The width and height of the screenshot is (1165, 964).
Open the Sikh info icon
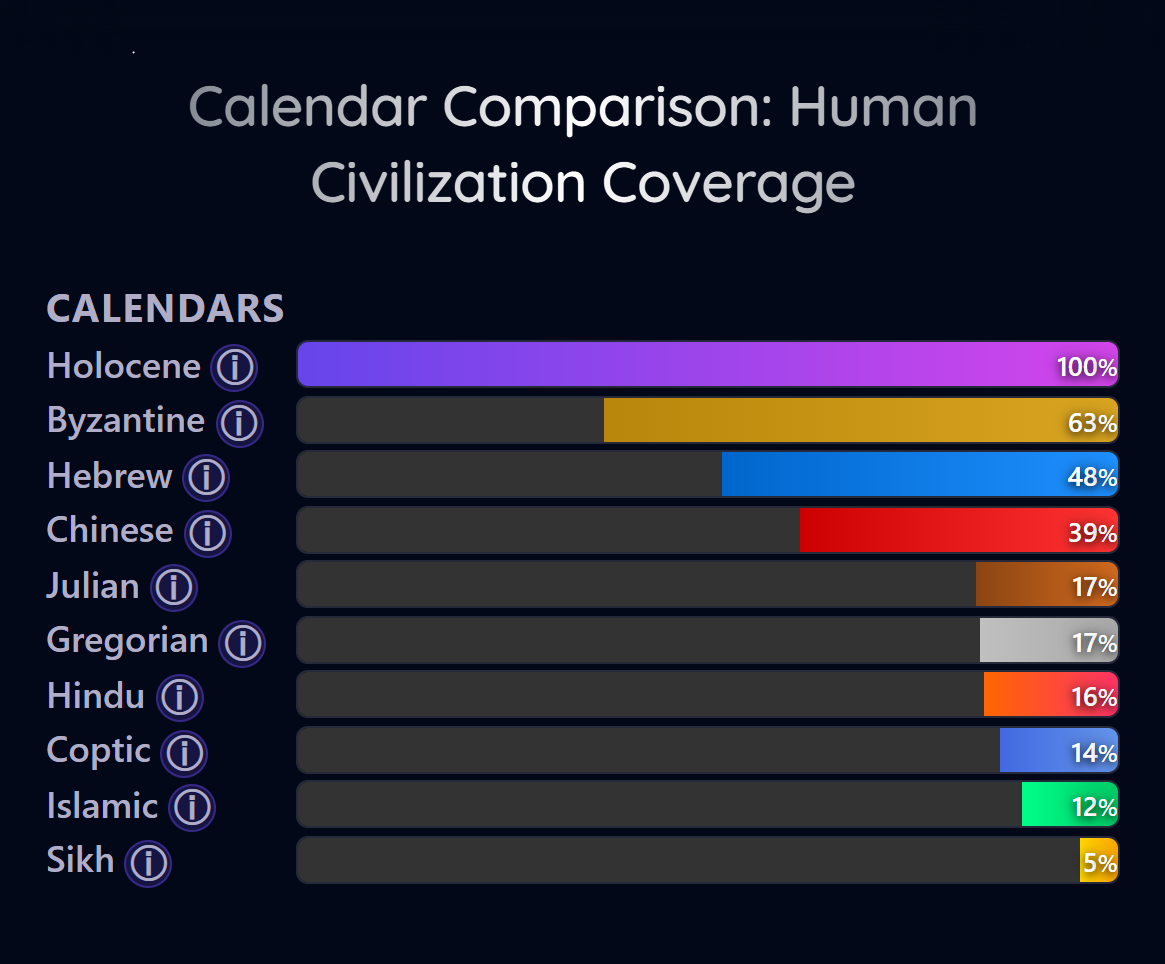148,862
